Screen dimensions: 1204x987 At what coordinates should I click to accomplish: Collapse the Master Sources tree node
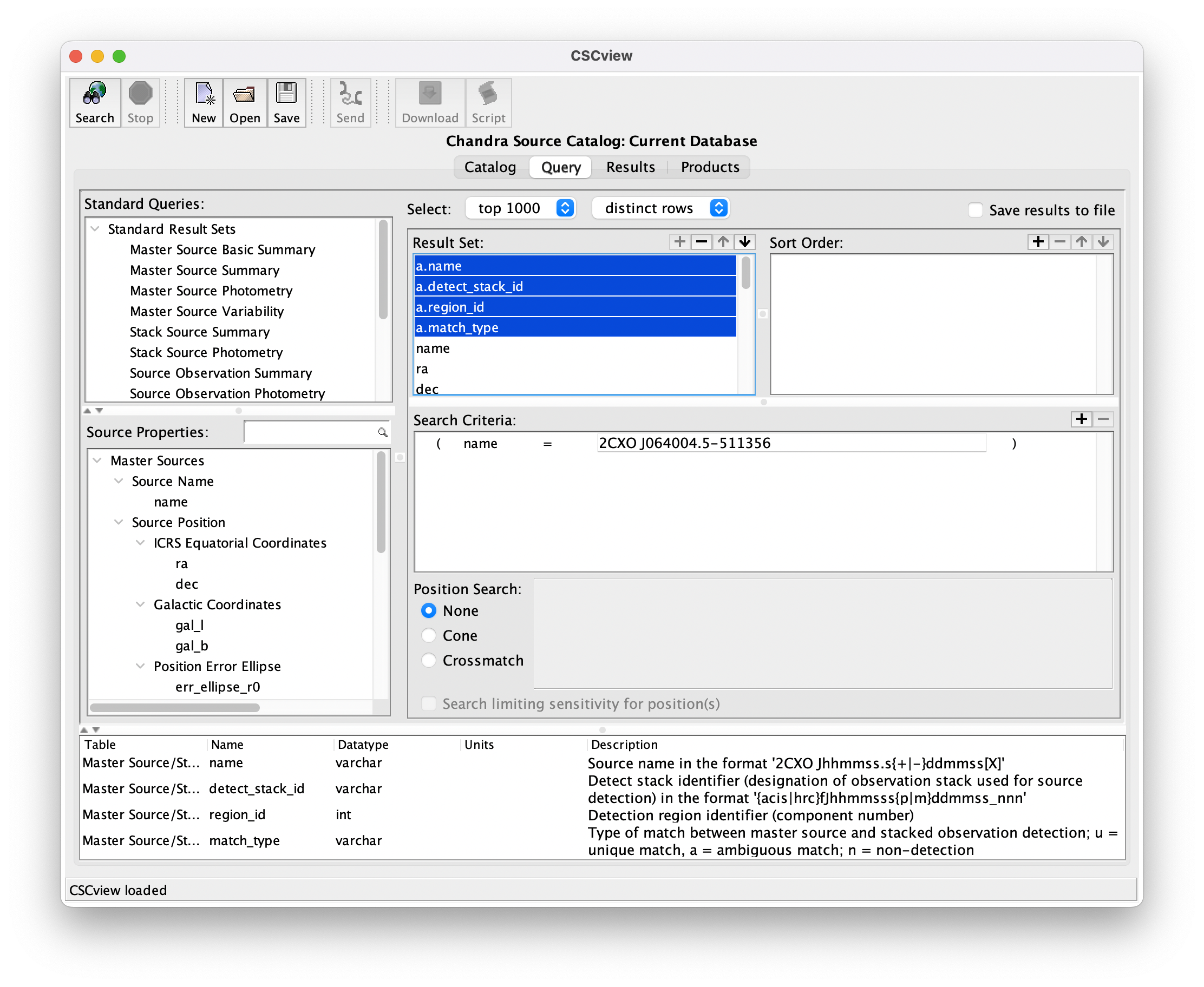tap(97, 460)
